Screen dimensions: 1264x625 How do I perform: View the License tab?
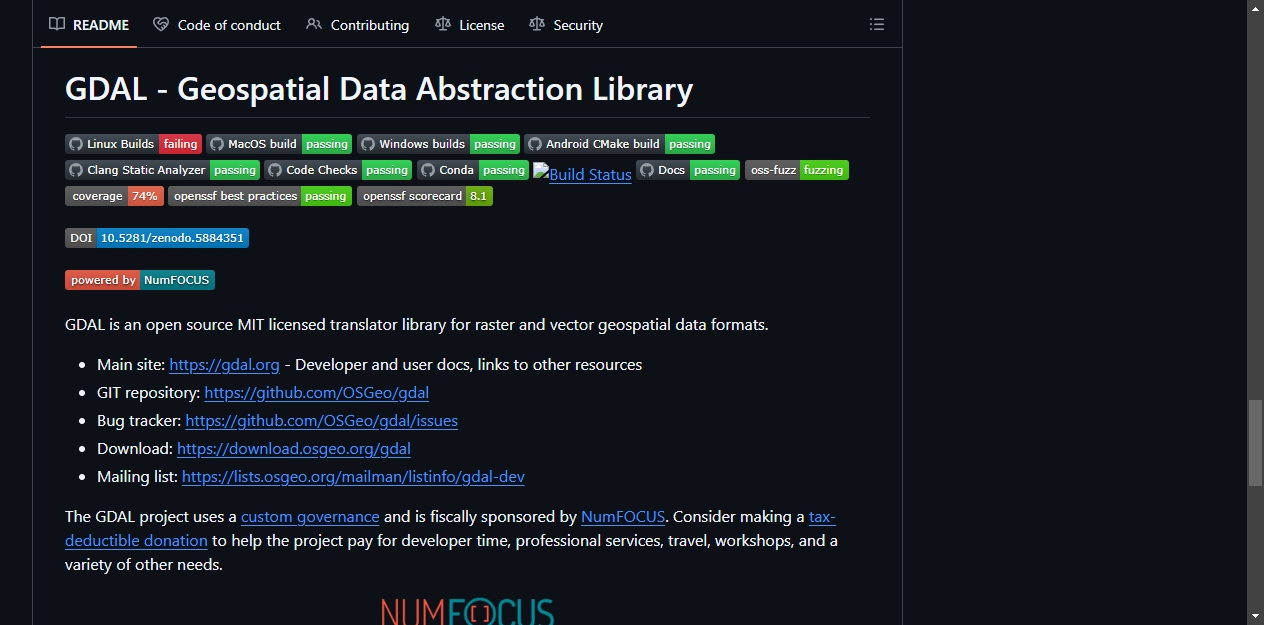469,25
